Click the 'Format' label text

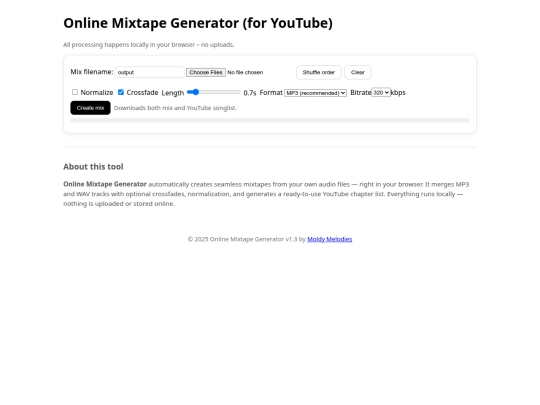coord(271,92)
